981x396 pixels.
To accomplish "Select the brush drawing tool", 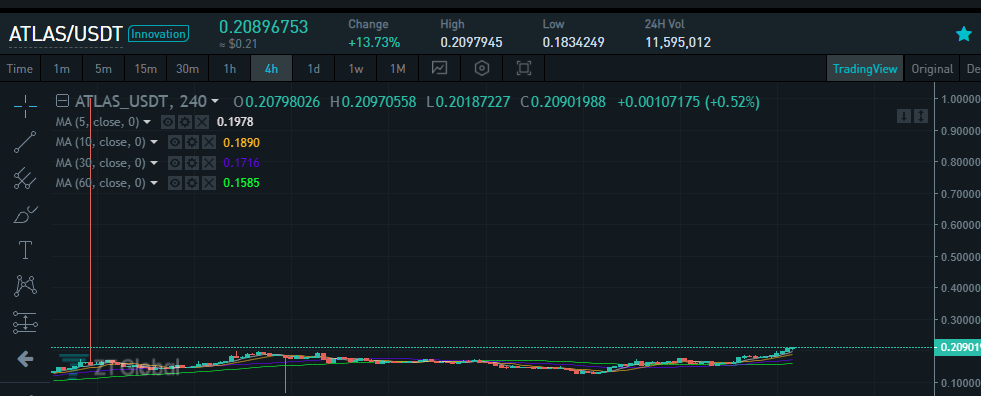I will pos(25,215).
